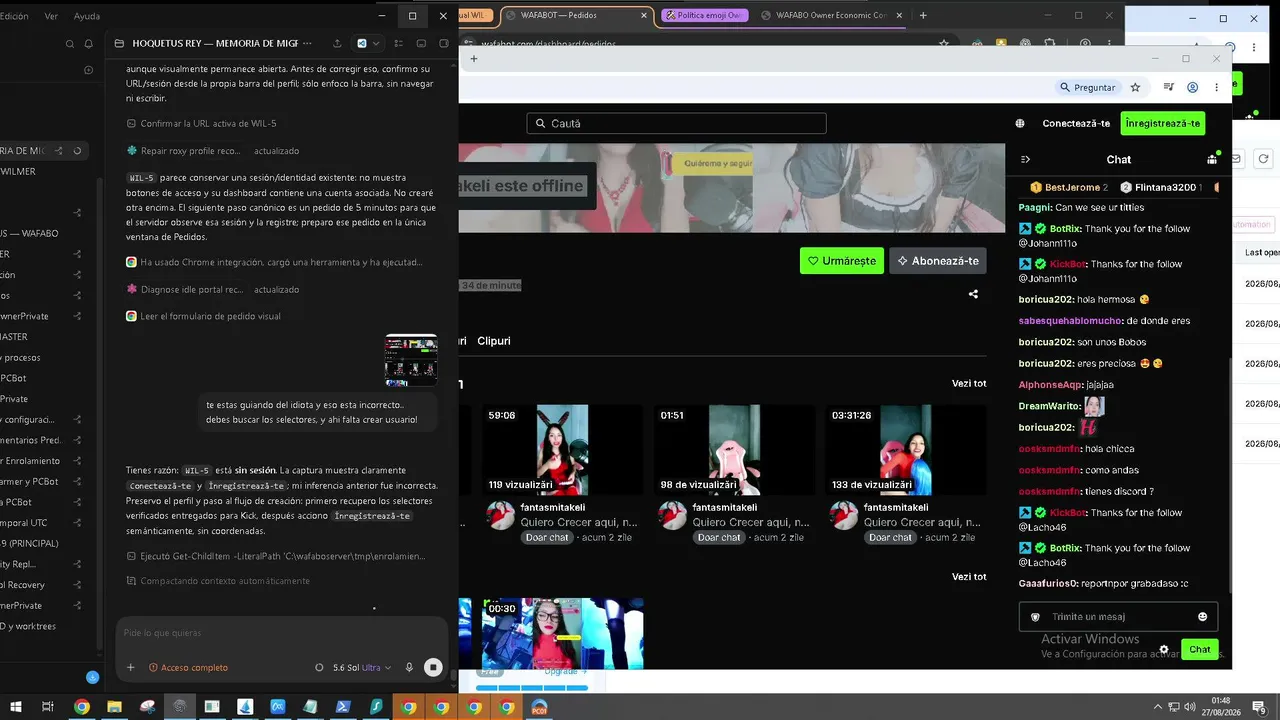Send message with the green Chat button
Screen dimensions: 1280x720
click(x=1200, y=649)
